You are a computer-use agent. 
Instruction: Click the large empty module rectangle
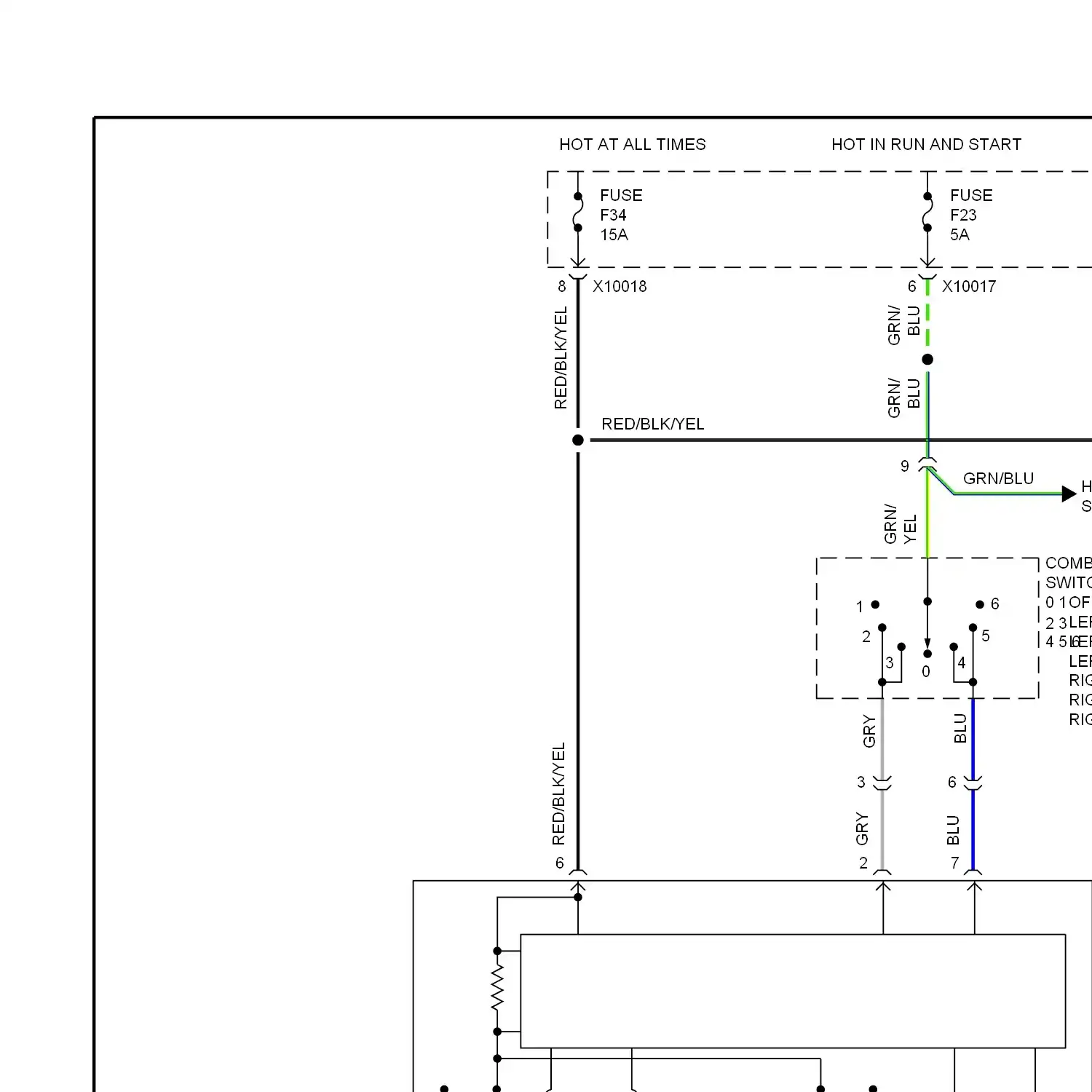pos(793,991)
